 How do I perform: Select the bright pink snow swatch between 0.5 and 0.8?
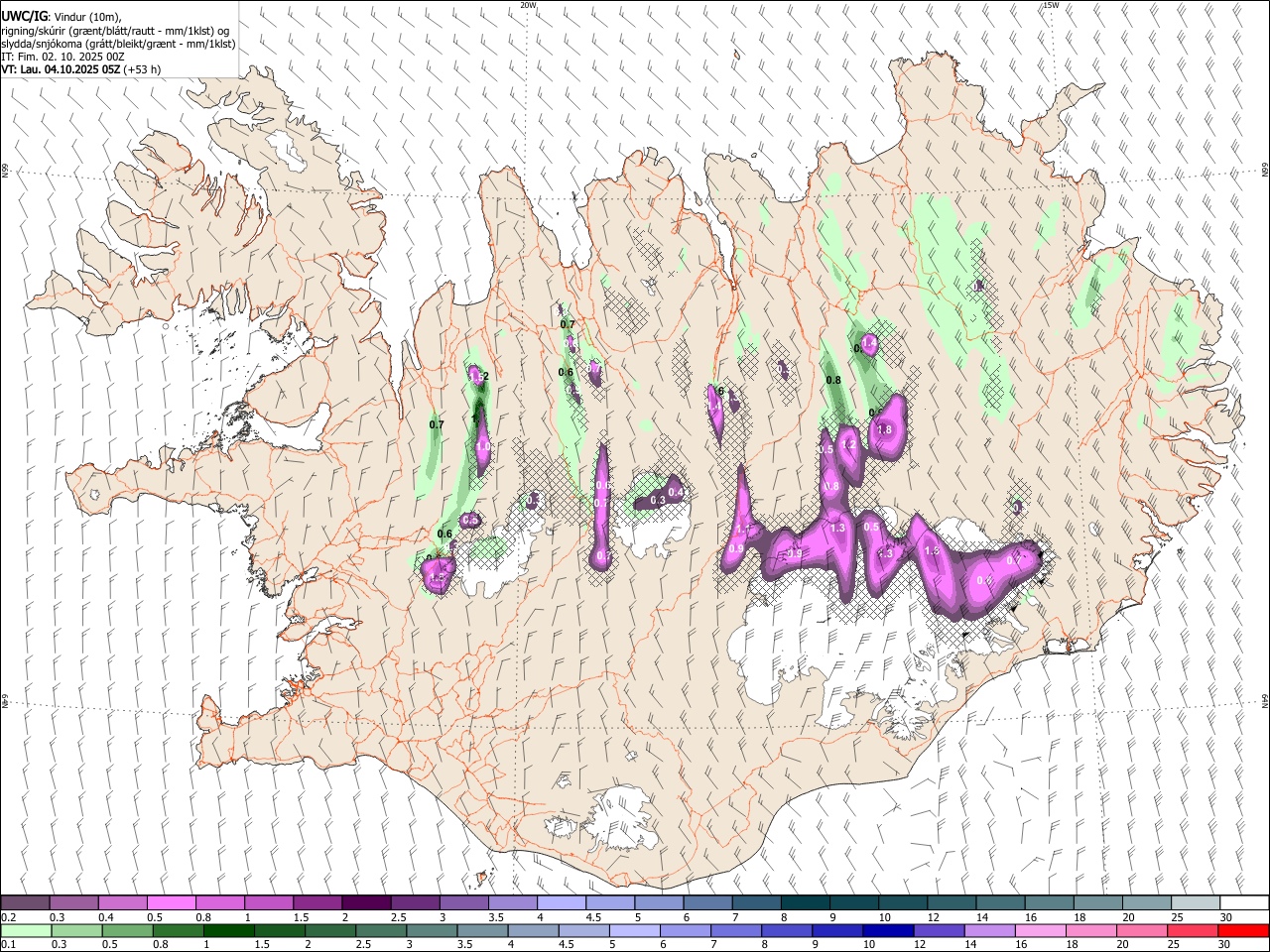pos(171,903)
